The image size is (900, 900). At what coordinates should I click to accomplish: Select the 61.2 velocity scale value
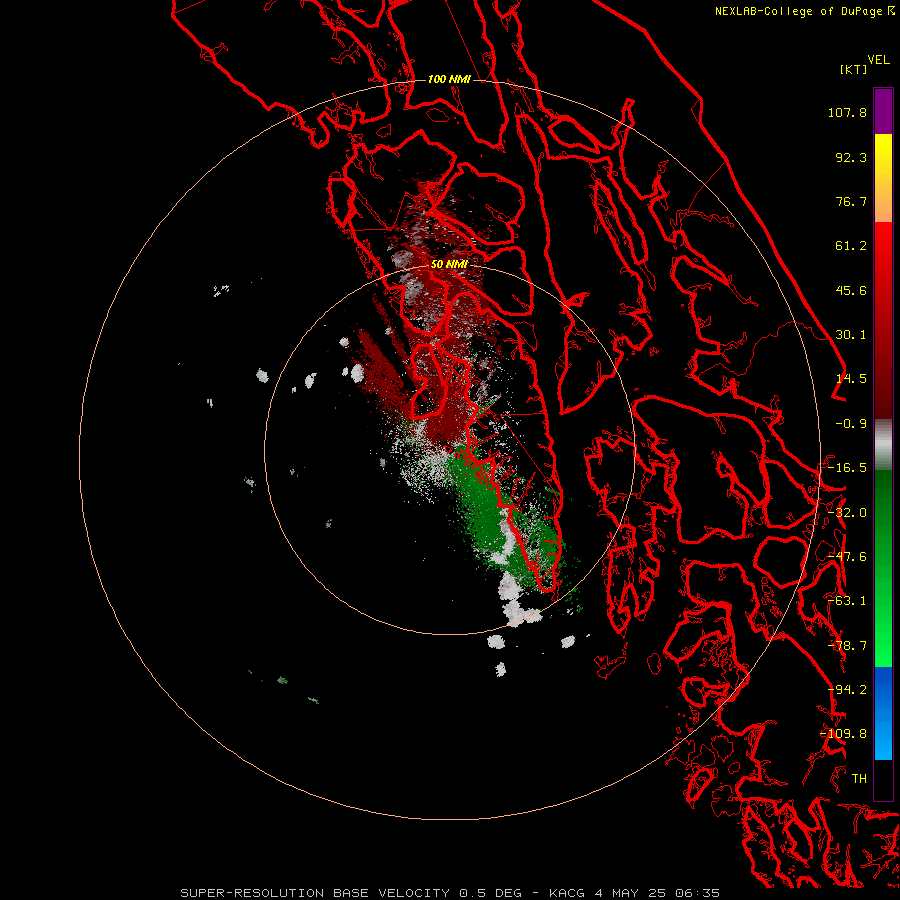tap(851, 246)
